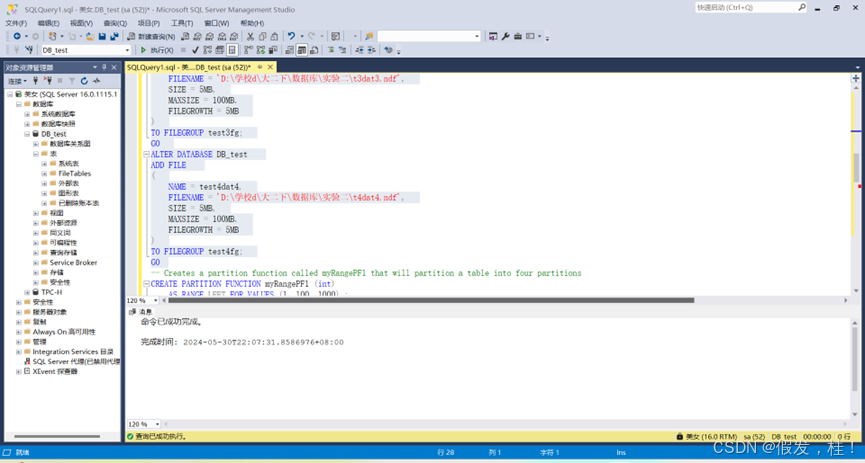Click the Save All icon
Screen dimensions: 865x463
coord(114,36)
